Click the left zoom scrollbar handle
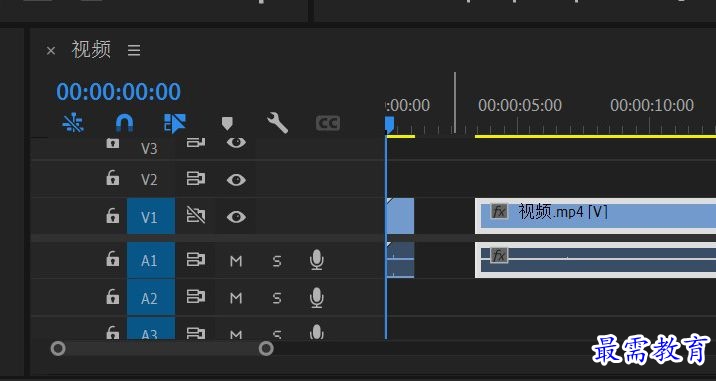716x381 pixels. tap(58, 349)
